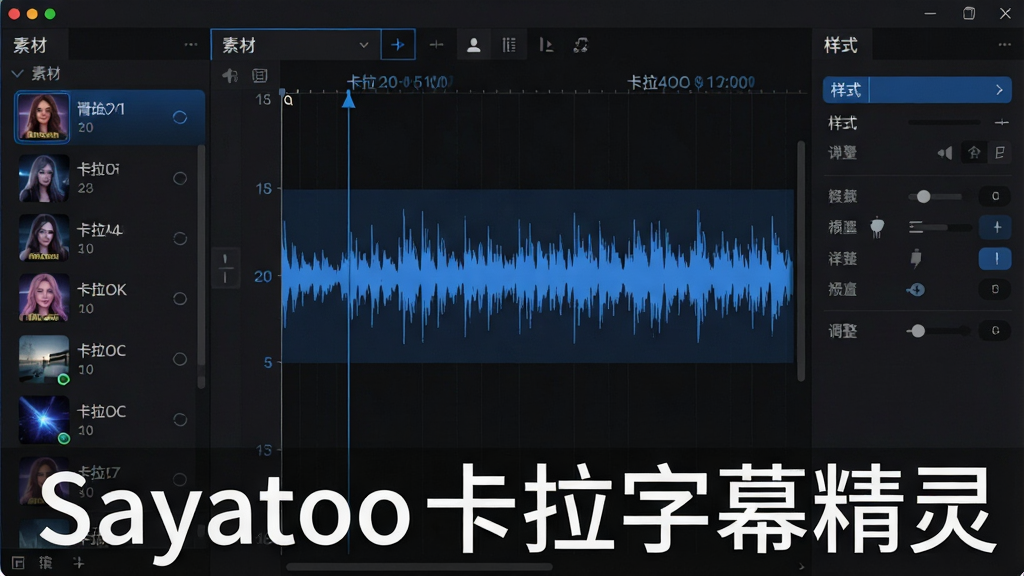Click the slider next to the blue plus button
This screenshot has height=576, width=1024.
pyautogui.click(x=939, y=227)
